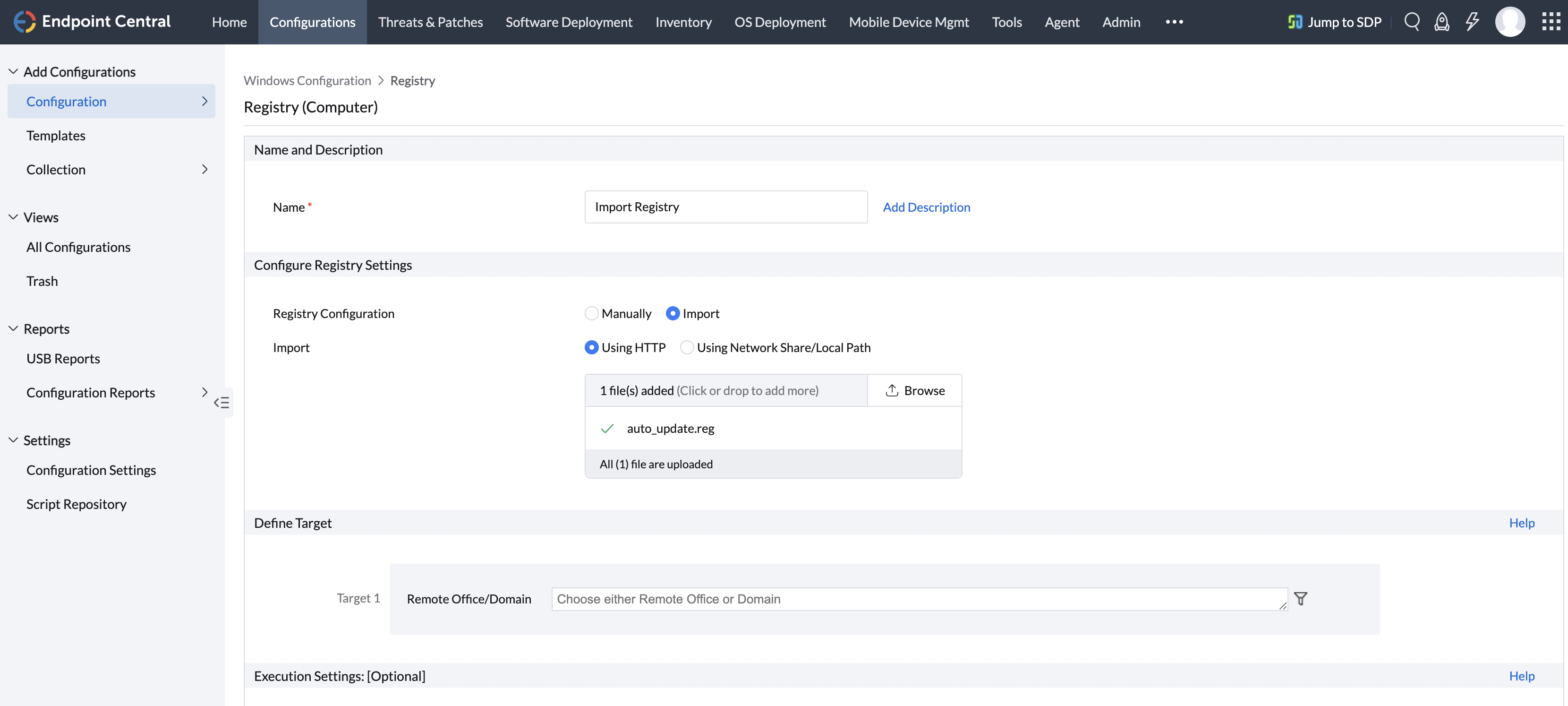Open the rocket quick-launch icon
Viewport: 1568px width, 706px height.
1441,22
